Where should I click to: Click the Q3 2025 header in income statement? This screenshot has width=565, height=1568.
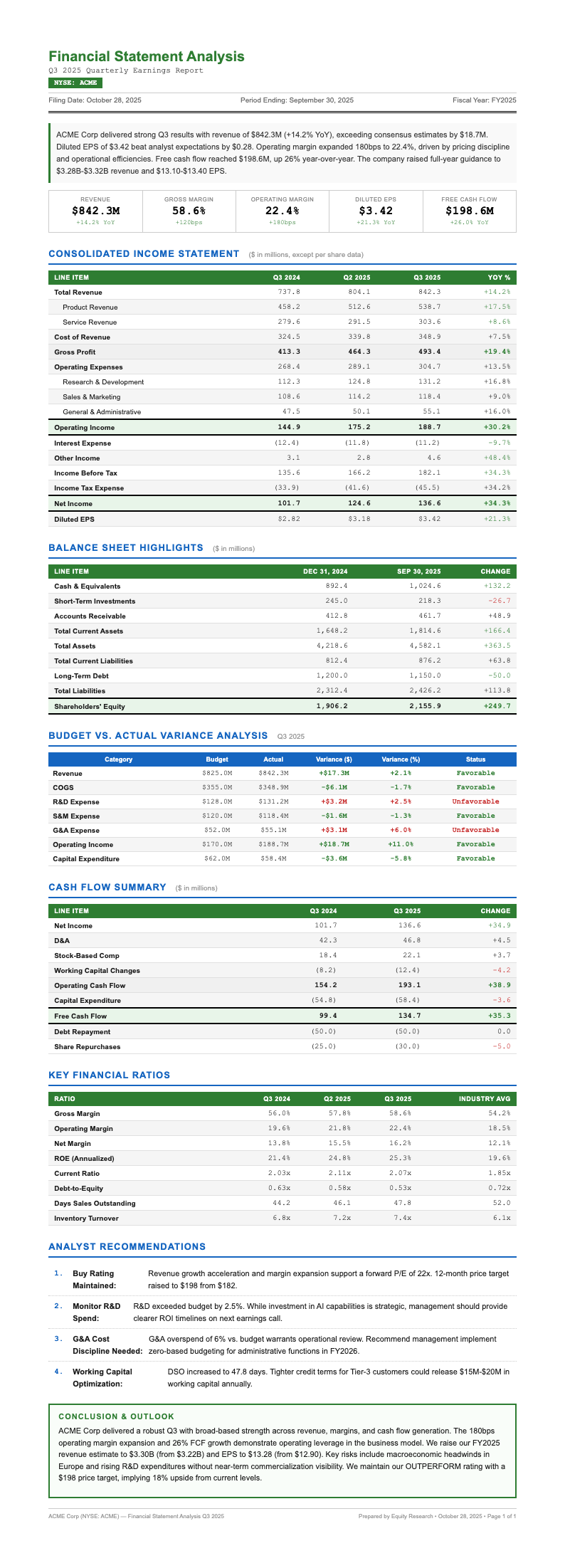point(427,278)
